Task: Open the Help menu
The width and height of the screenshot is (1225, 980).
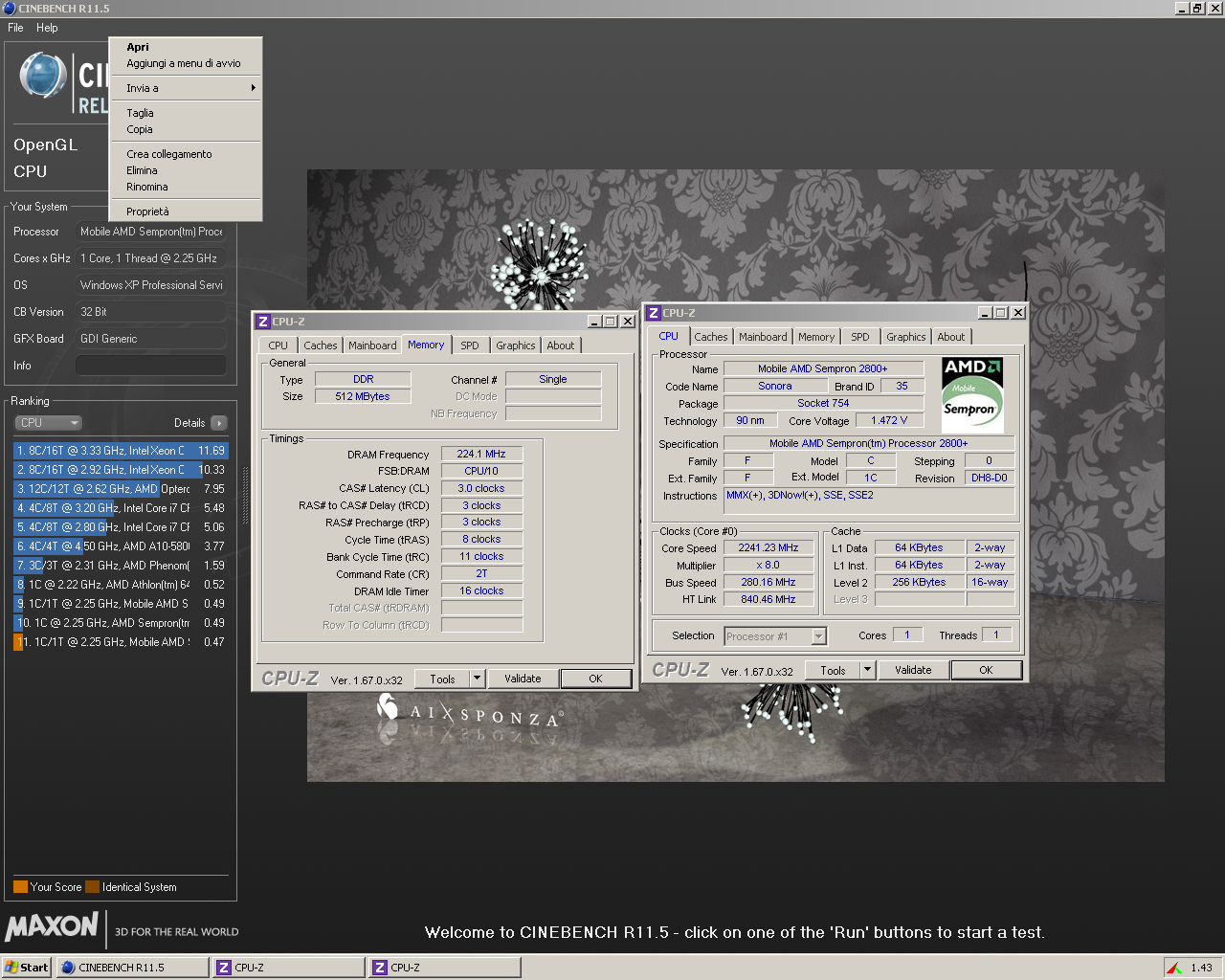Action: (47, 28)
